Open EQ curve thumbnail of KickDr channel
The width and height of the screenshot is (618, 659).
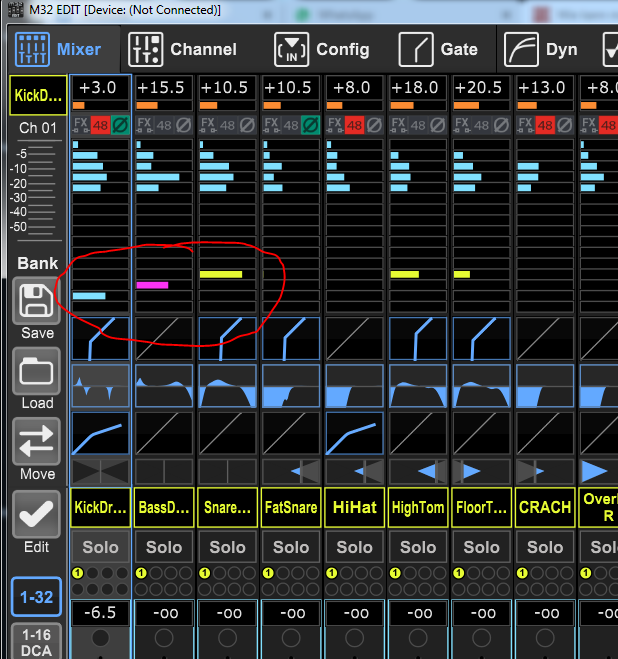pyautogui.click(x=100, y=386)
